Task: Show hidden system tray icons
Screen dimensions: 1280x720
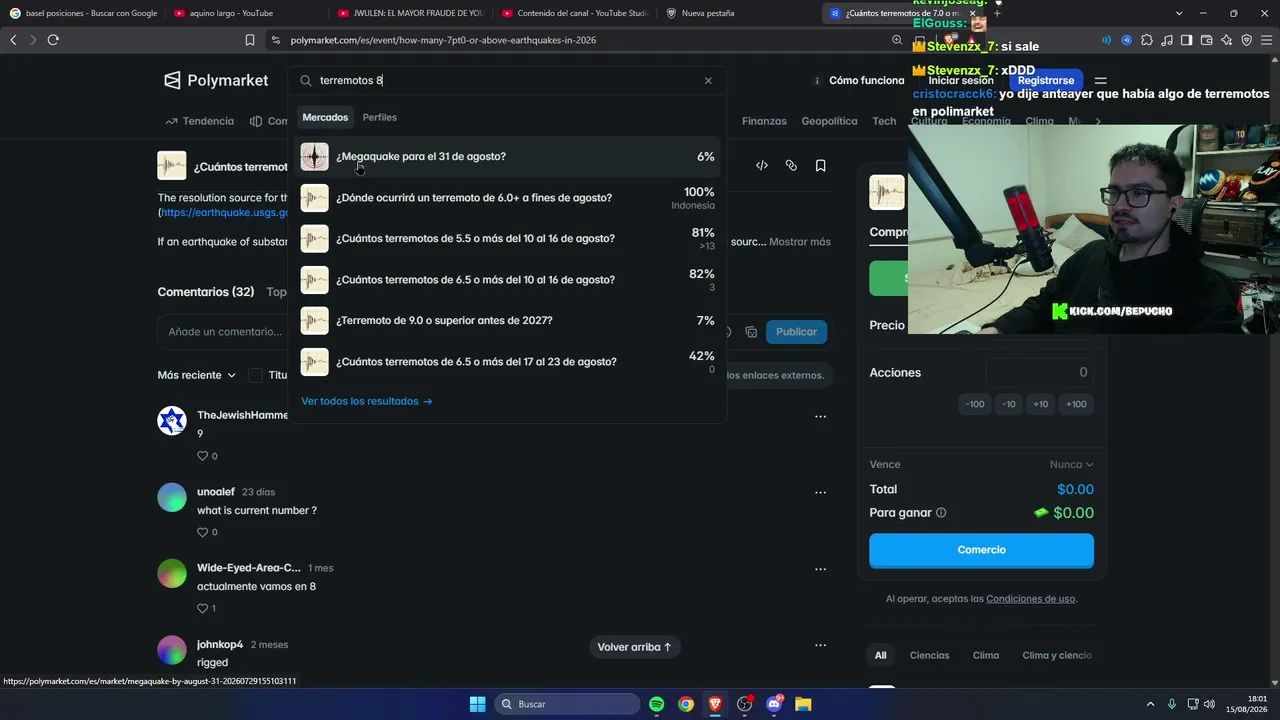Action: 1150,704
